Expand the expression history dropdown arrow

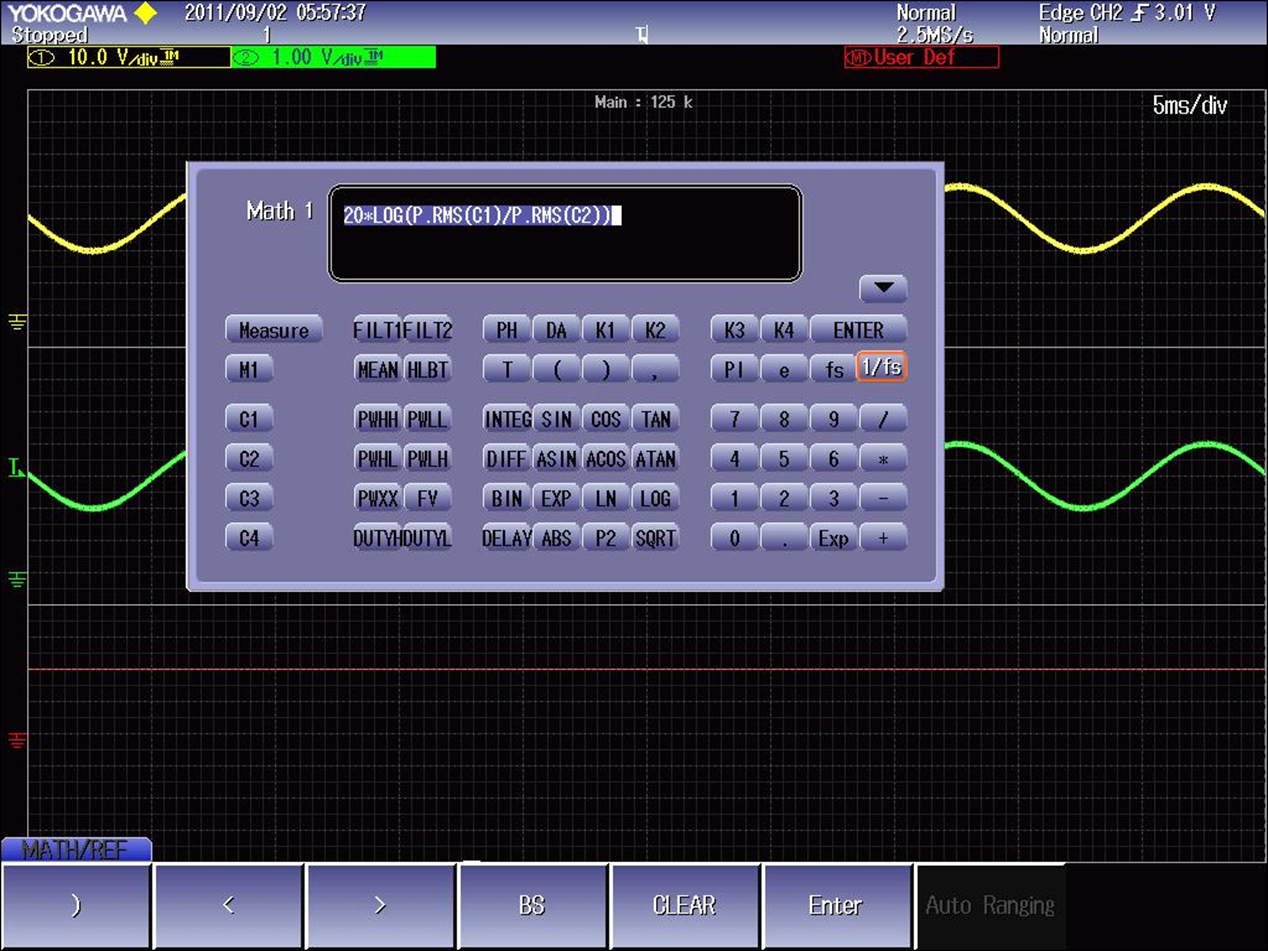[x=882, y=288]
